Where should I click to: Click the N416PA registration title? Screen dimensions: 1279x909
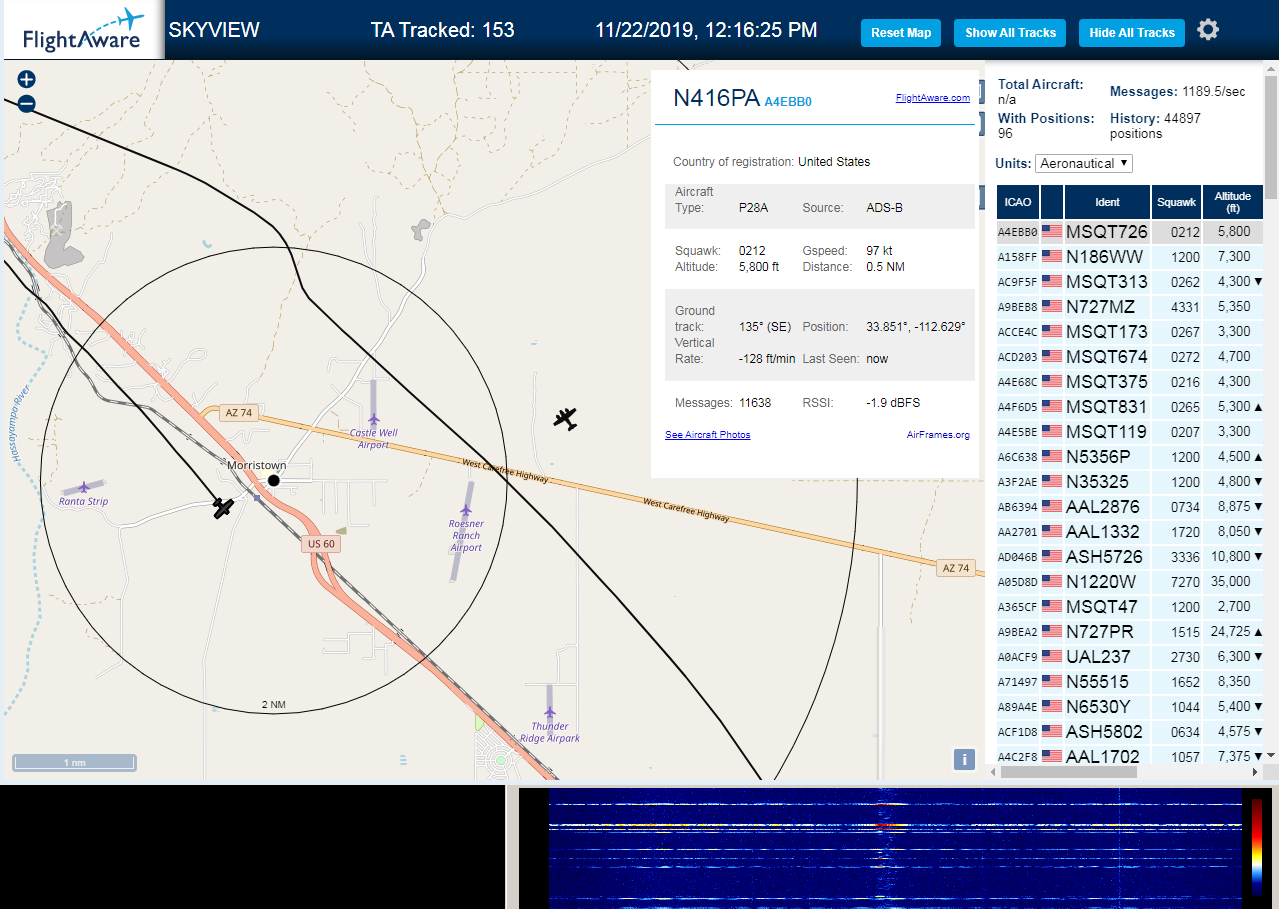pyautogui.click(x=716, y=98)
